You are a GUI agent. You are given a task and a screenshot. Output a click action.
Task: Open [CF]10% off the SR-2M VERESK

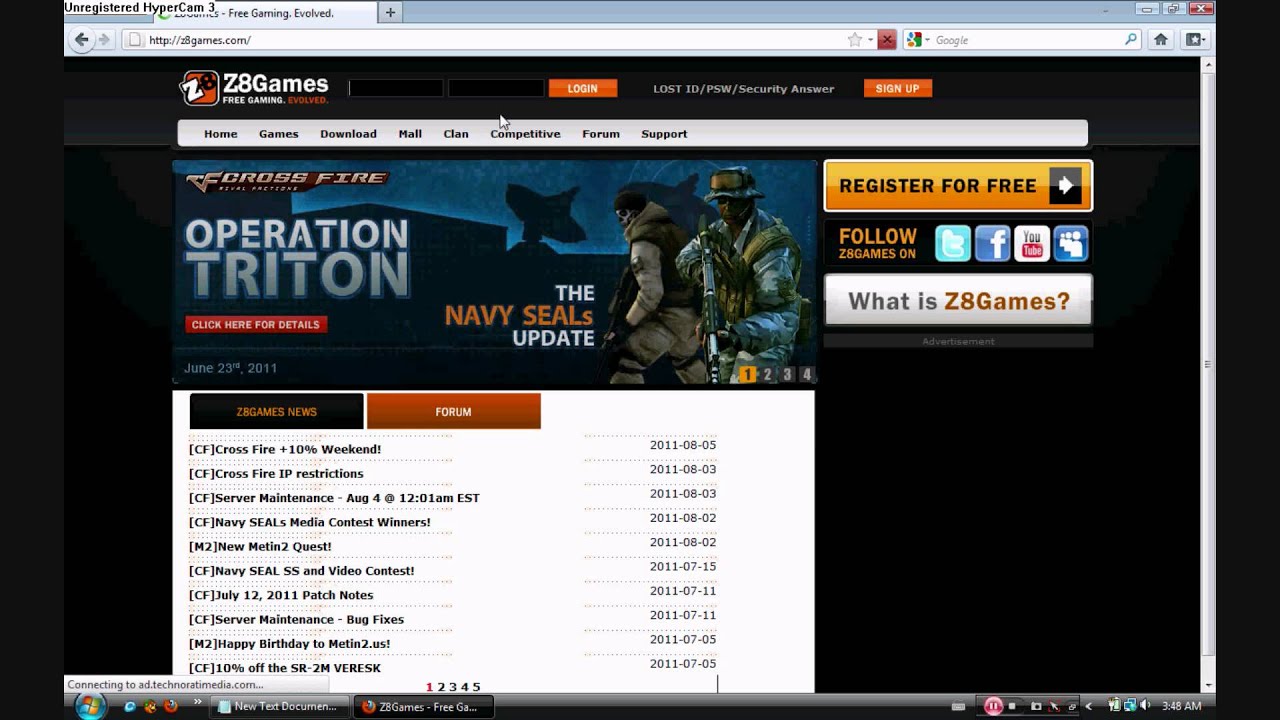coord(285,668)
